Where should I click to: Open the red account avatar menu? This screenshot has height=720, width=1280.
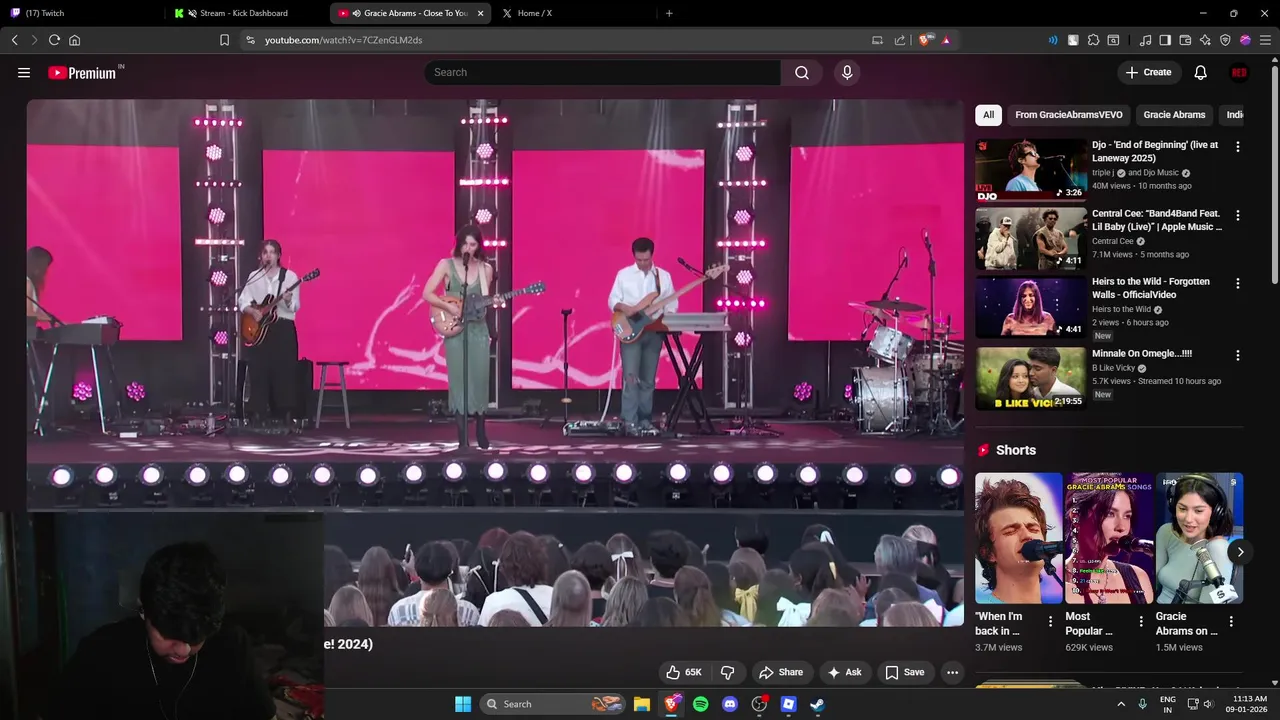1239,72
